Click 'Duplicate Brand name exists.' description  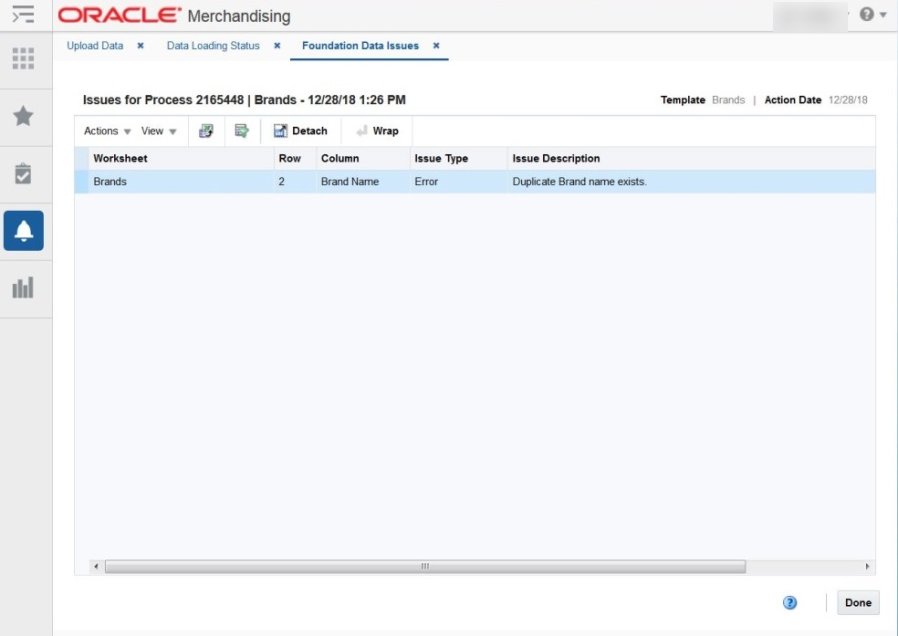click(580, 181)
